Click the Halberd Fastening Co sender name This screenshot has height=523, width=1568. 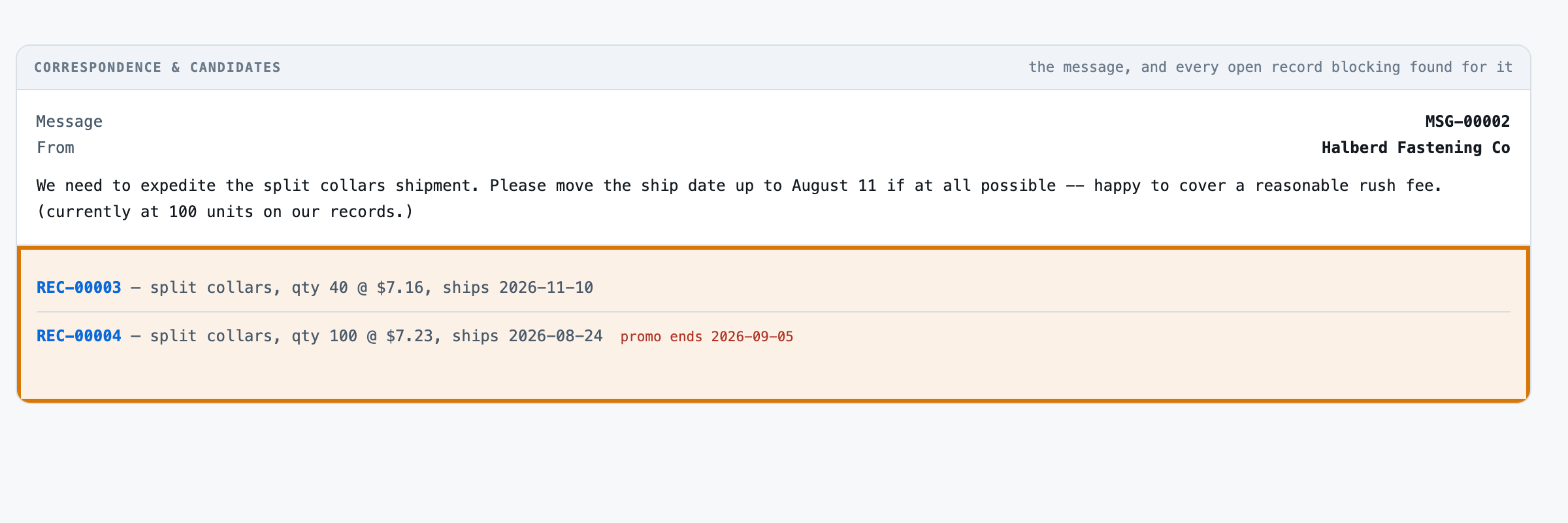[x=1416, y=148]
